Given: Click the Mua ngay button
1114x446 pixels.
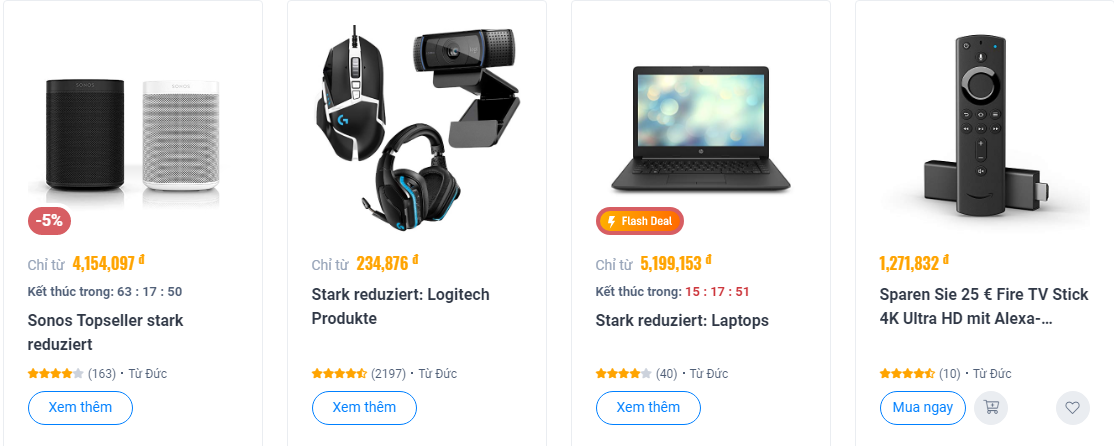Looking at the screenshot, I should point(922,408).
